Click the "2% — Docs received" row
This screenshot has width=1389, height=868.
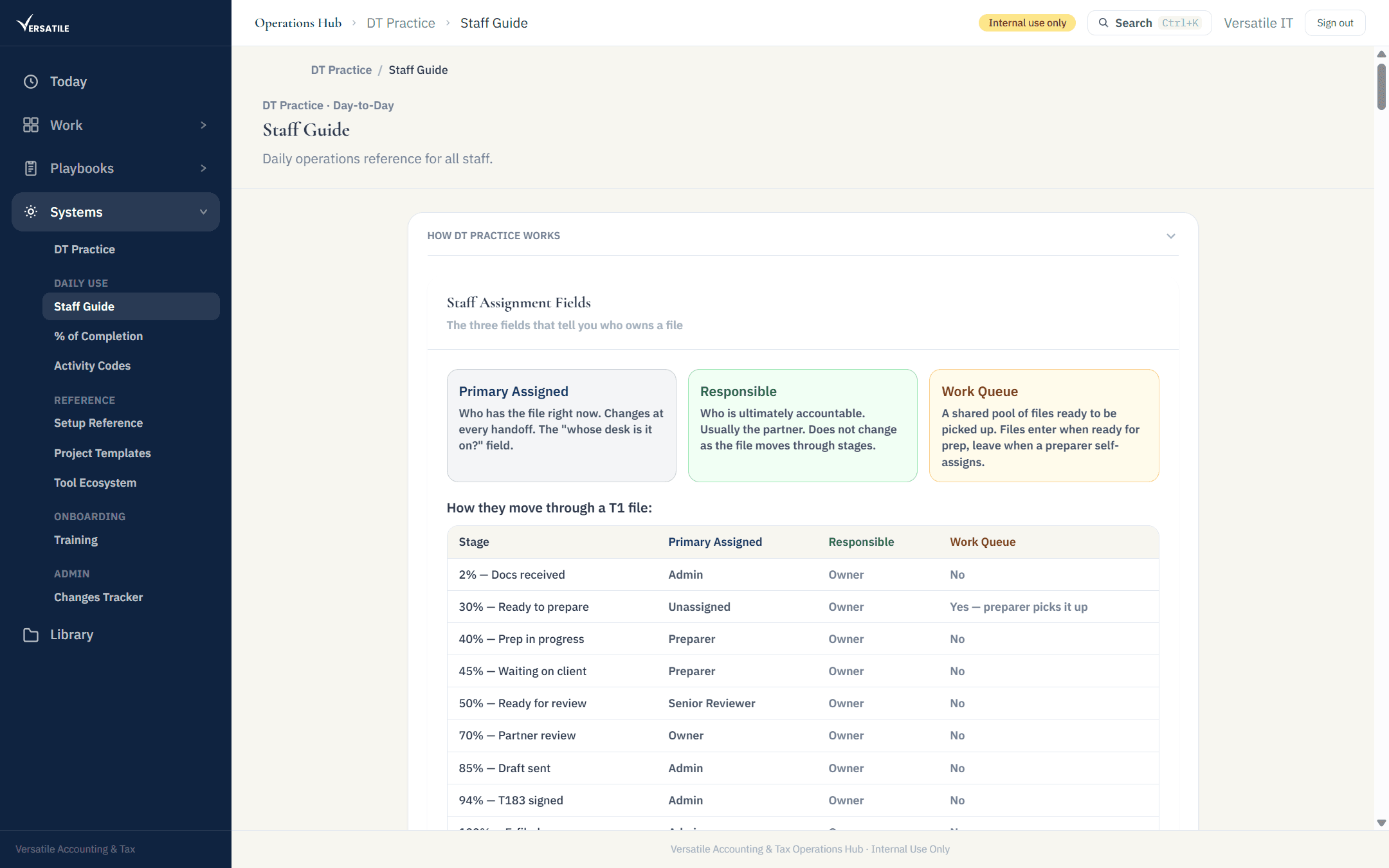[x=803, y=575]
